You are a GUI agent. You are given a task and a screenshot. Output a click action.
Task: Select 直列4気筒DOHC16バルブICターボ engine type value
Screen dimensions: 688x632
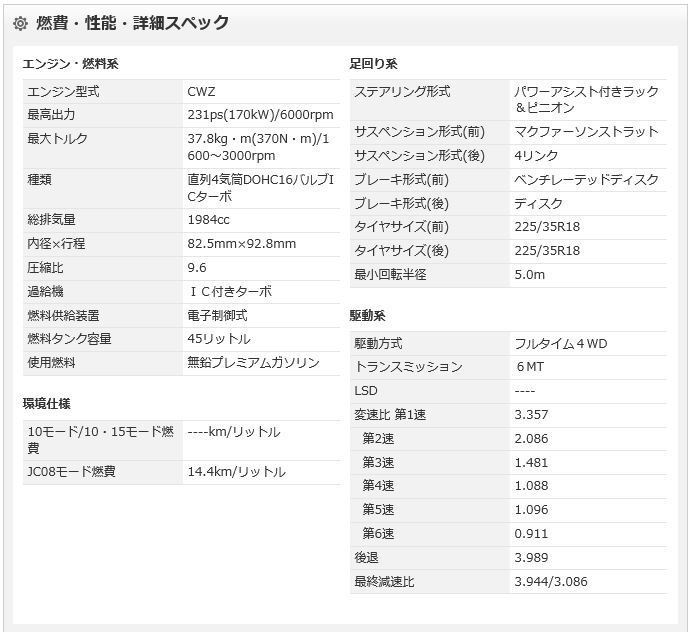coord(261,188)
